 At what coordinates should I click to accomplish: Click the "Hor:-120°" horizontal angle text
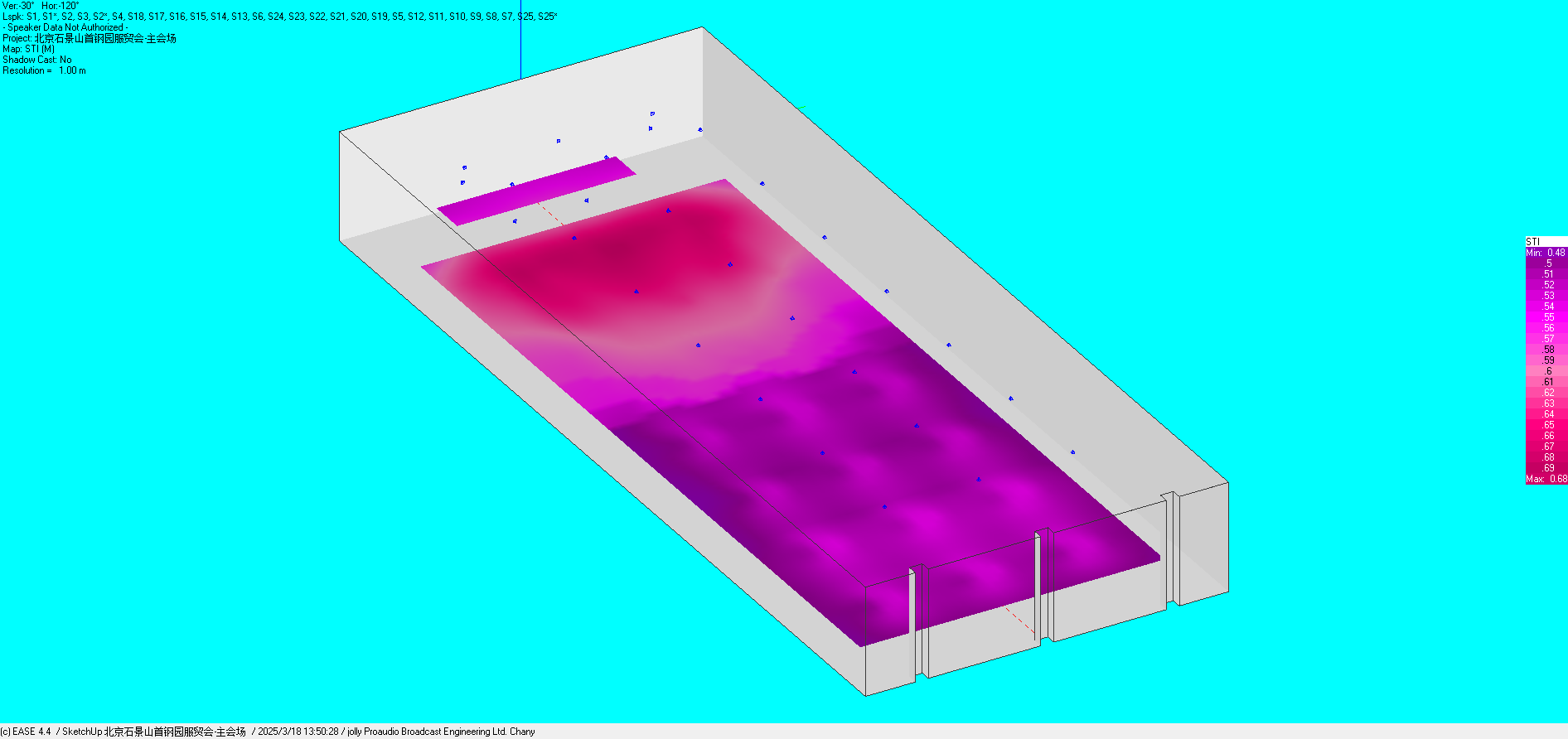click(60, 6)
